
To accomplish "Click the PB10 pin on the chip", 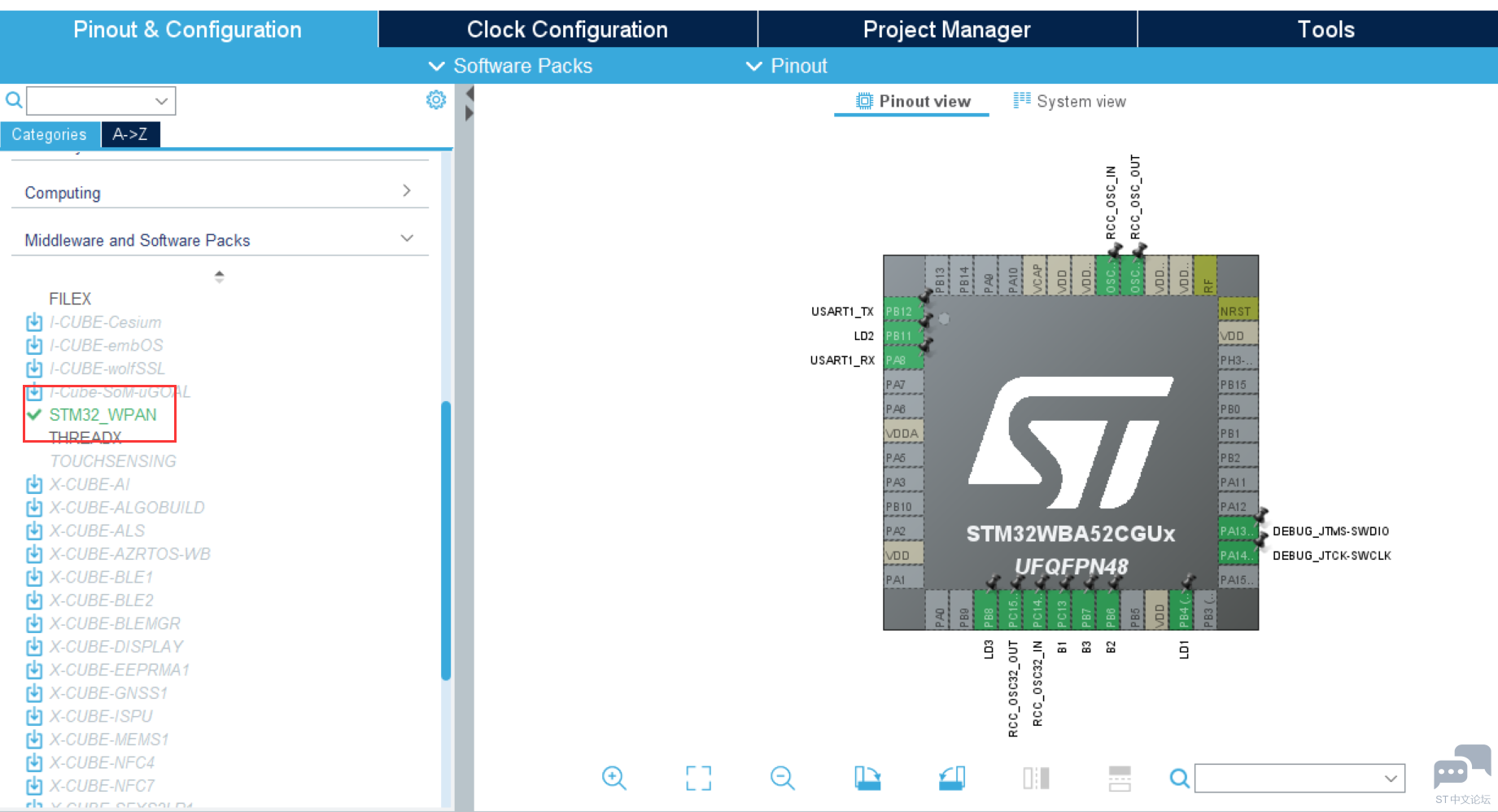I will 903,507.
